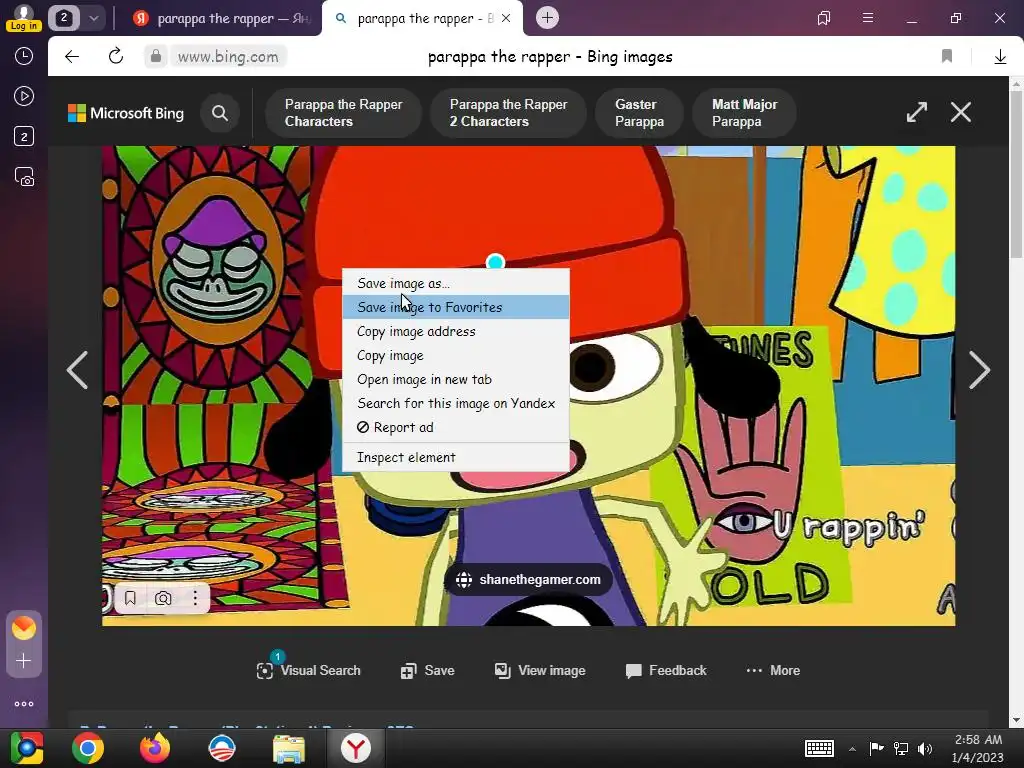The image size is (1024, 768).
Task: Choose Save image as… in context menu
Action: click(456, 283)
